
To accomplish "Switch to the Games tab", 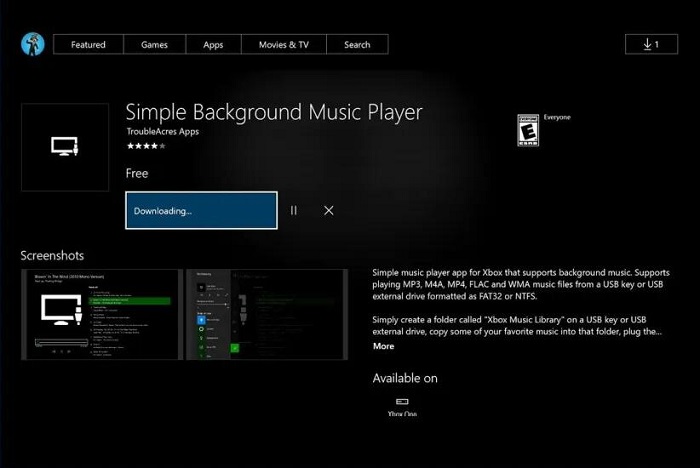I will [x=154, y=45].
